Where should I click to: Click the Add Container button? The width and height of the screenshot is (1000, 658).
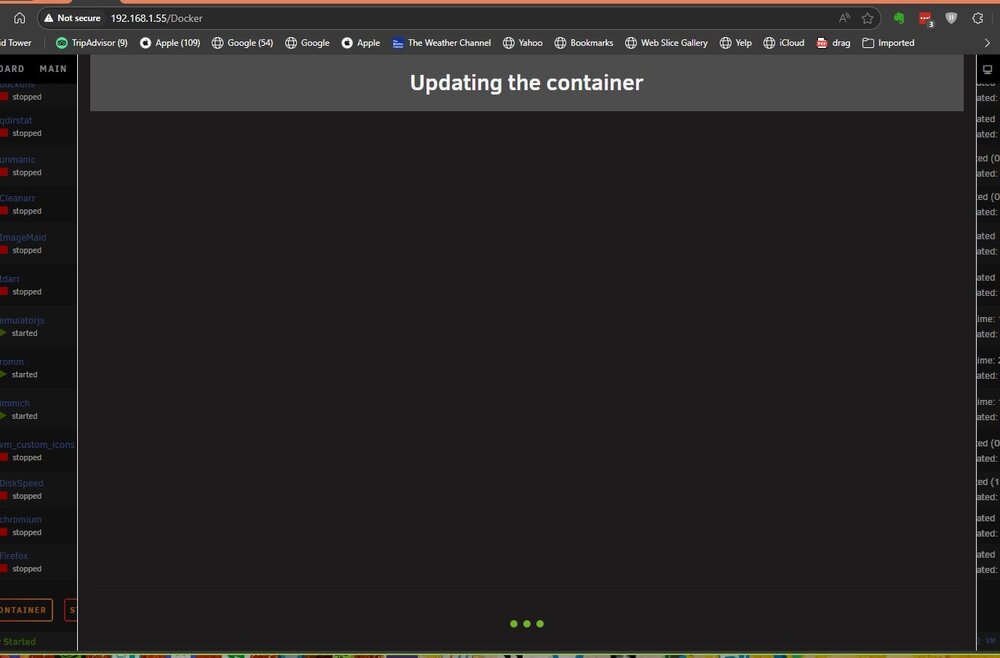pyautogui.click(x=26, y=610)
